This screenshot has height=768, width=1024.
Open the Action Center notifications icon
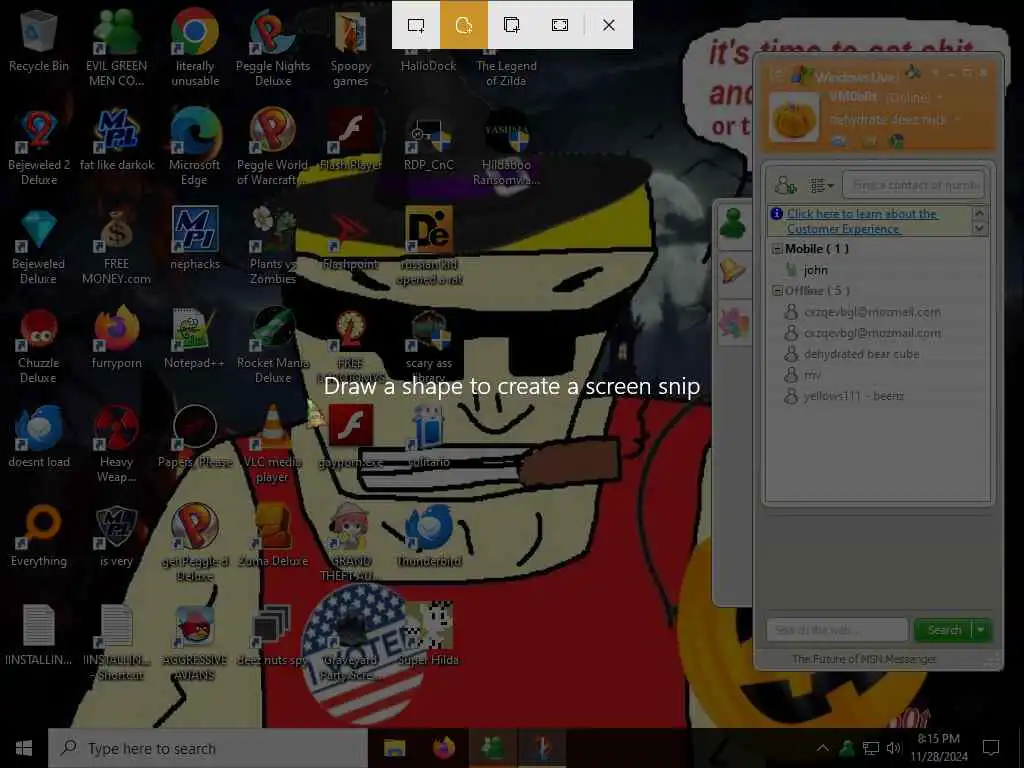[991, 748]
